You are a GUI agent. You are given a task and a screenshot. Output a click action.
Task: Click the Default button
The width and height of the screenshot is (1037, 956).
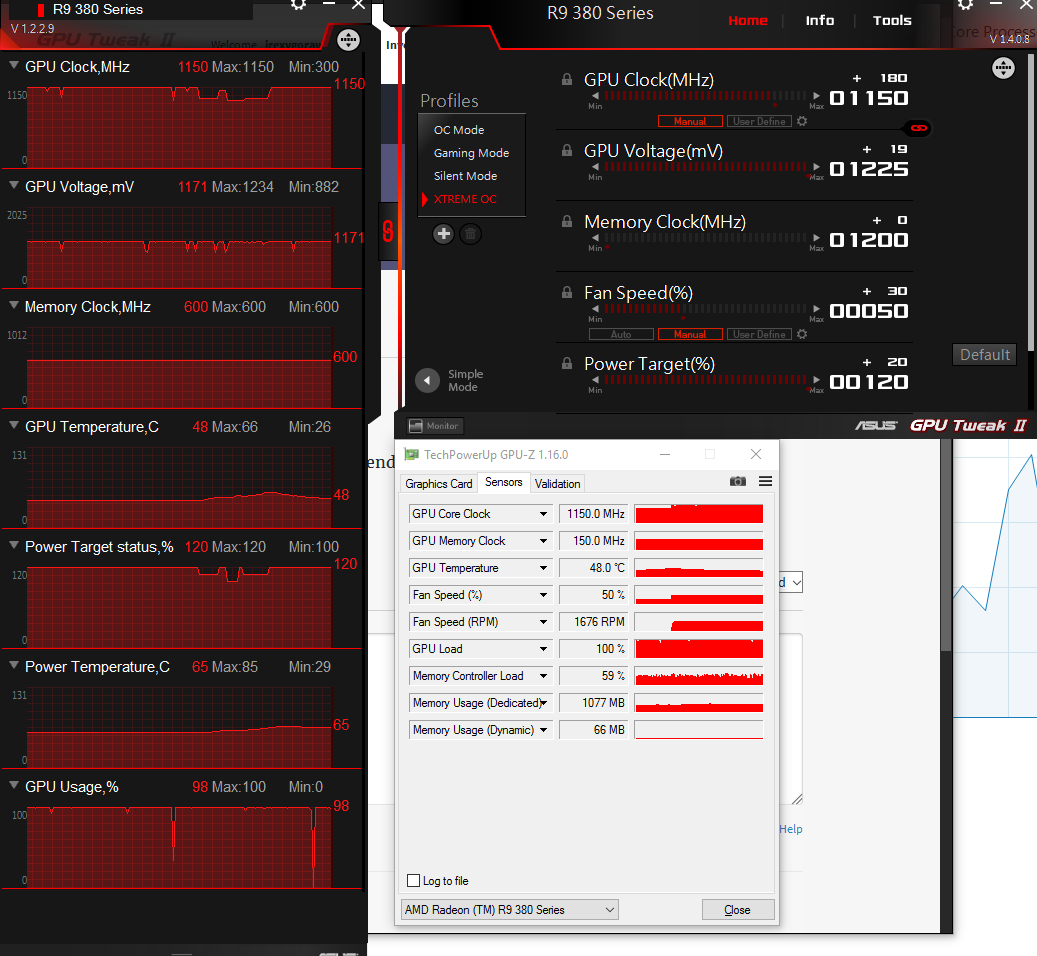click(x=984, y=355)
